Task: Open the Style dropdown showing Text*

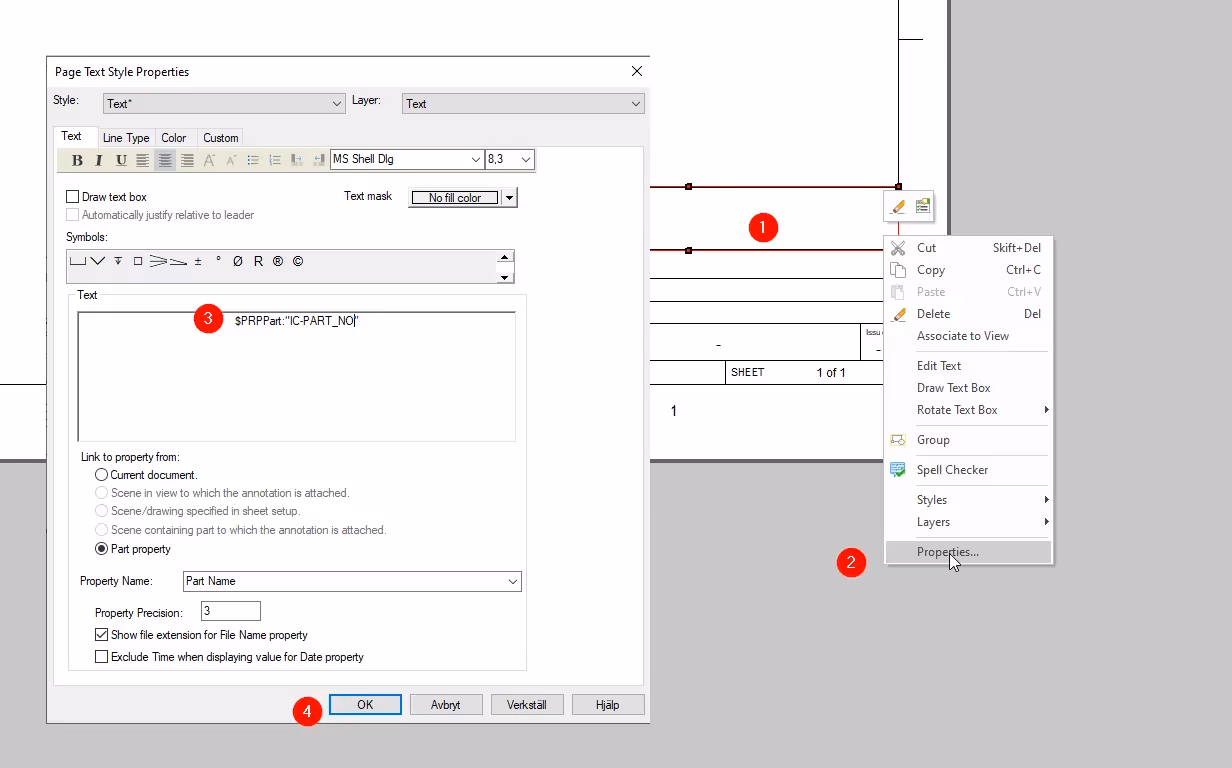Action: [338, 103]
